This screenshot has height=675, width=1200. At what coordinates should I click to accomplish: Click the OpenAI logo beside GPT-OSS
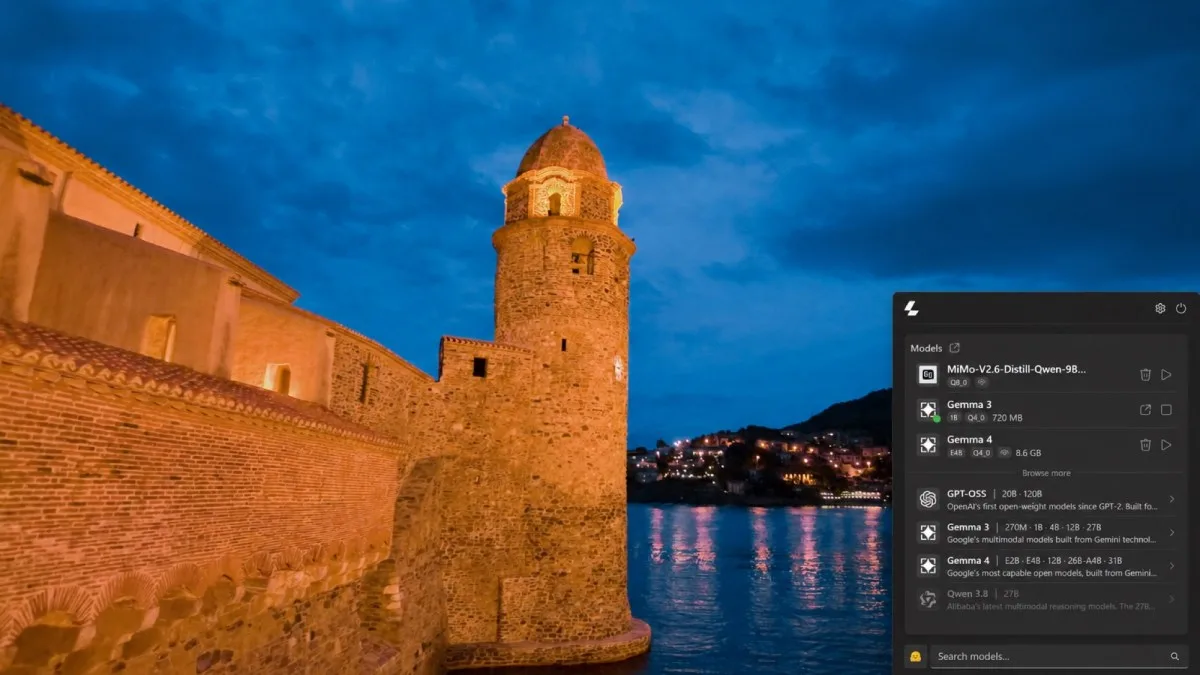[x=928, y=498]
